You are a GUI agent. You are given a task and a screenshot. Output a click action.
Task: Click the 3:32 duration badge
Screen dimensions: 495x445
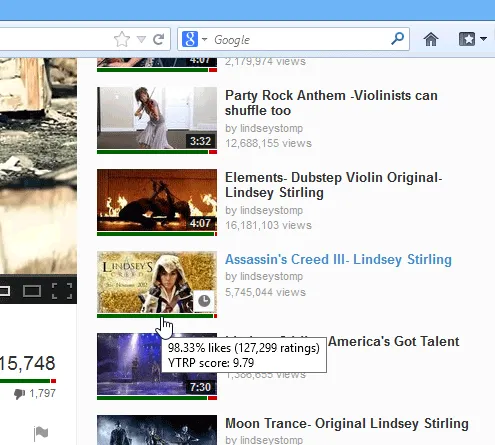click(200, 141)
